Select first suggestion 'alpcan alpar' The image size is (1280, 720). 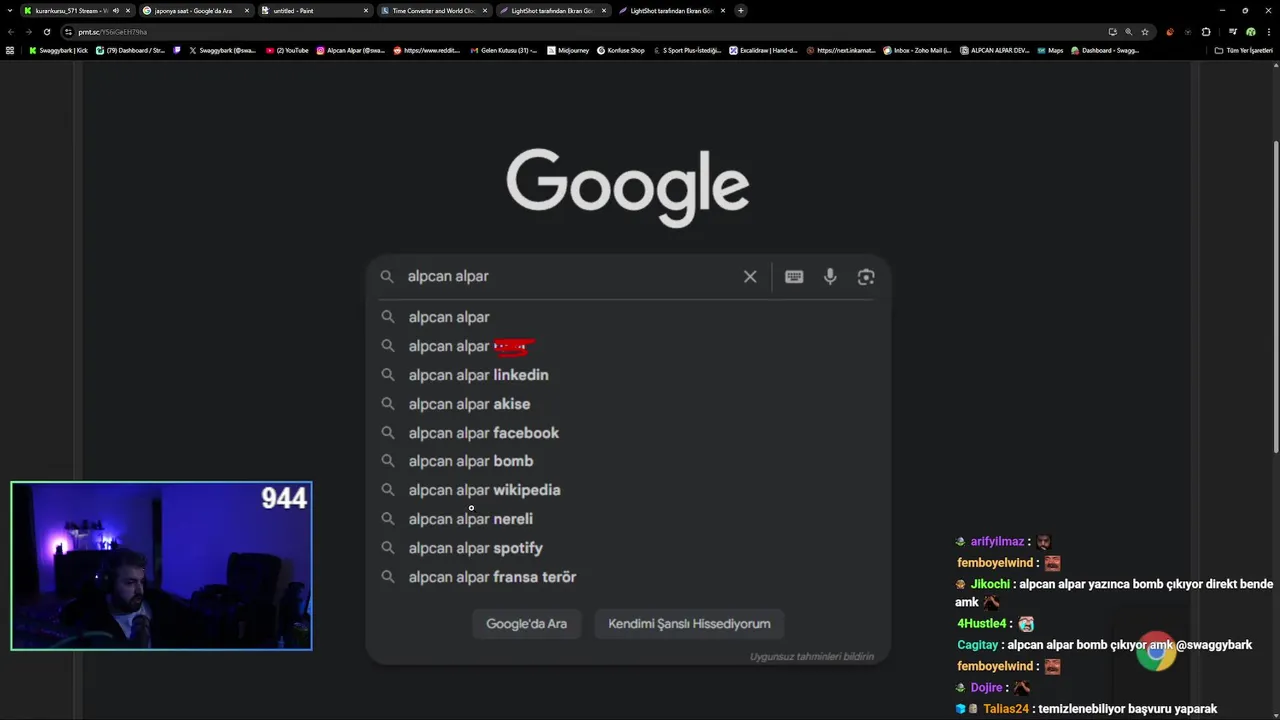[628, 317]
